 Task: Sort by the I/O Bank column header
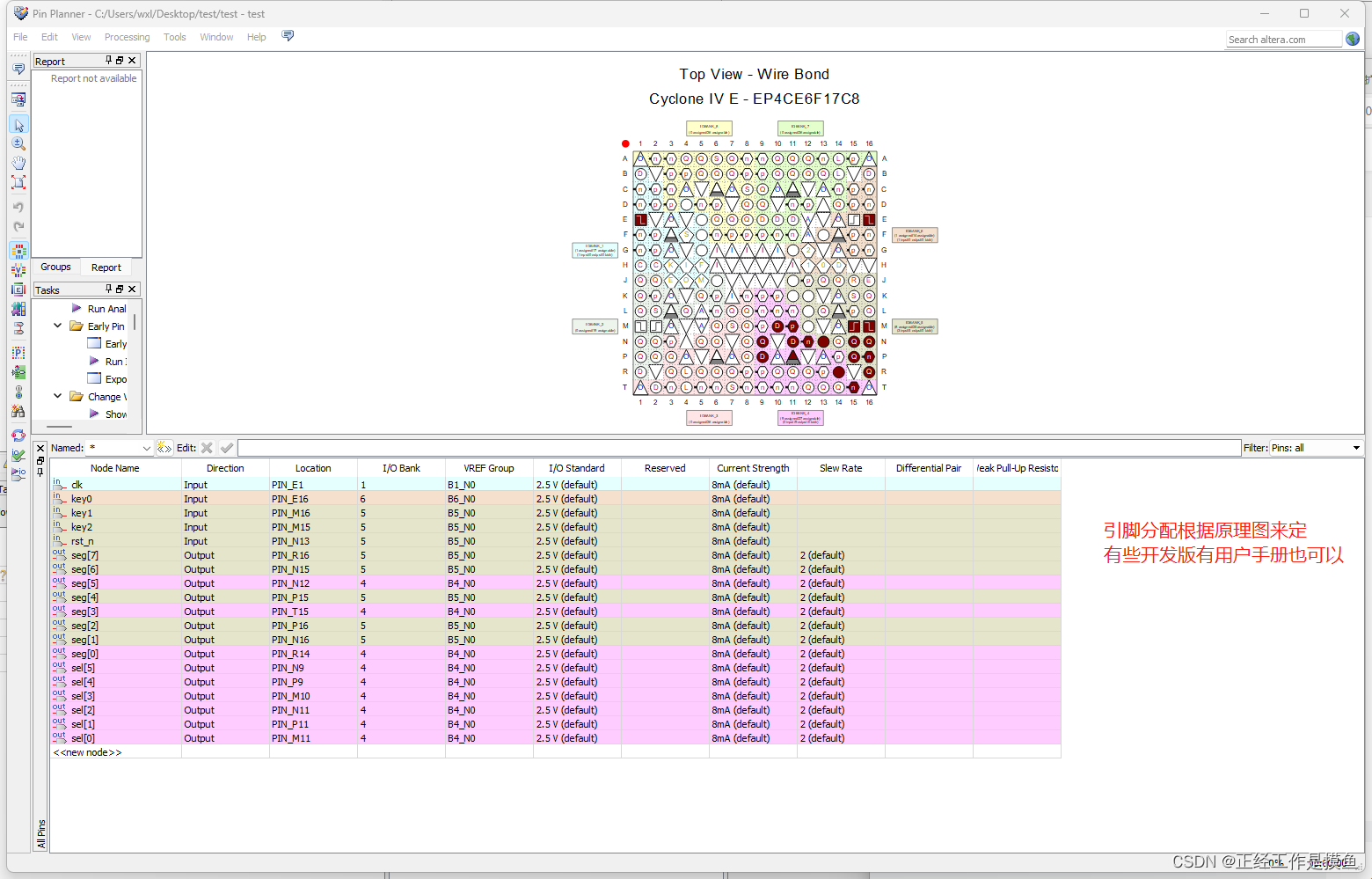pos(401,468)
